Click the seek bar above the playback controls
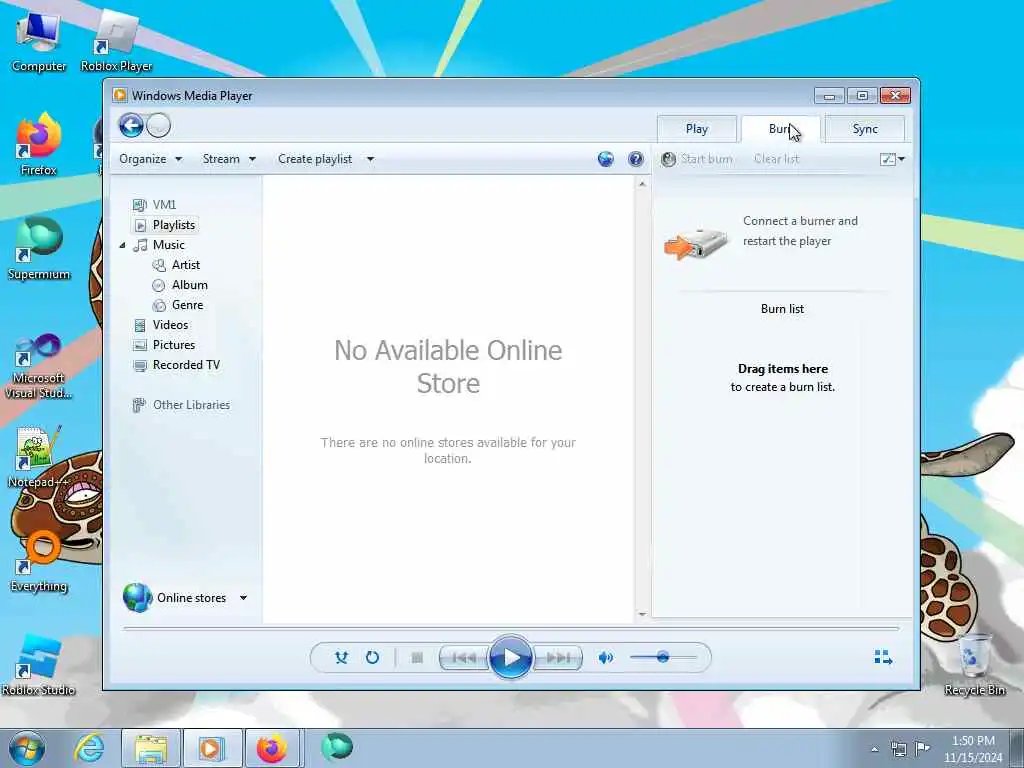The image size is (1024, 768). (x=511, y=628)
